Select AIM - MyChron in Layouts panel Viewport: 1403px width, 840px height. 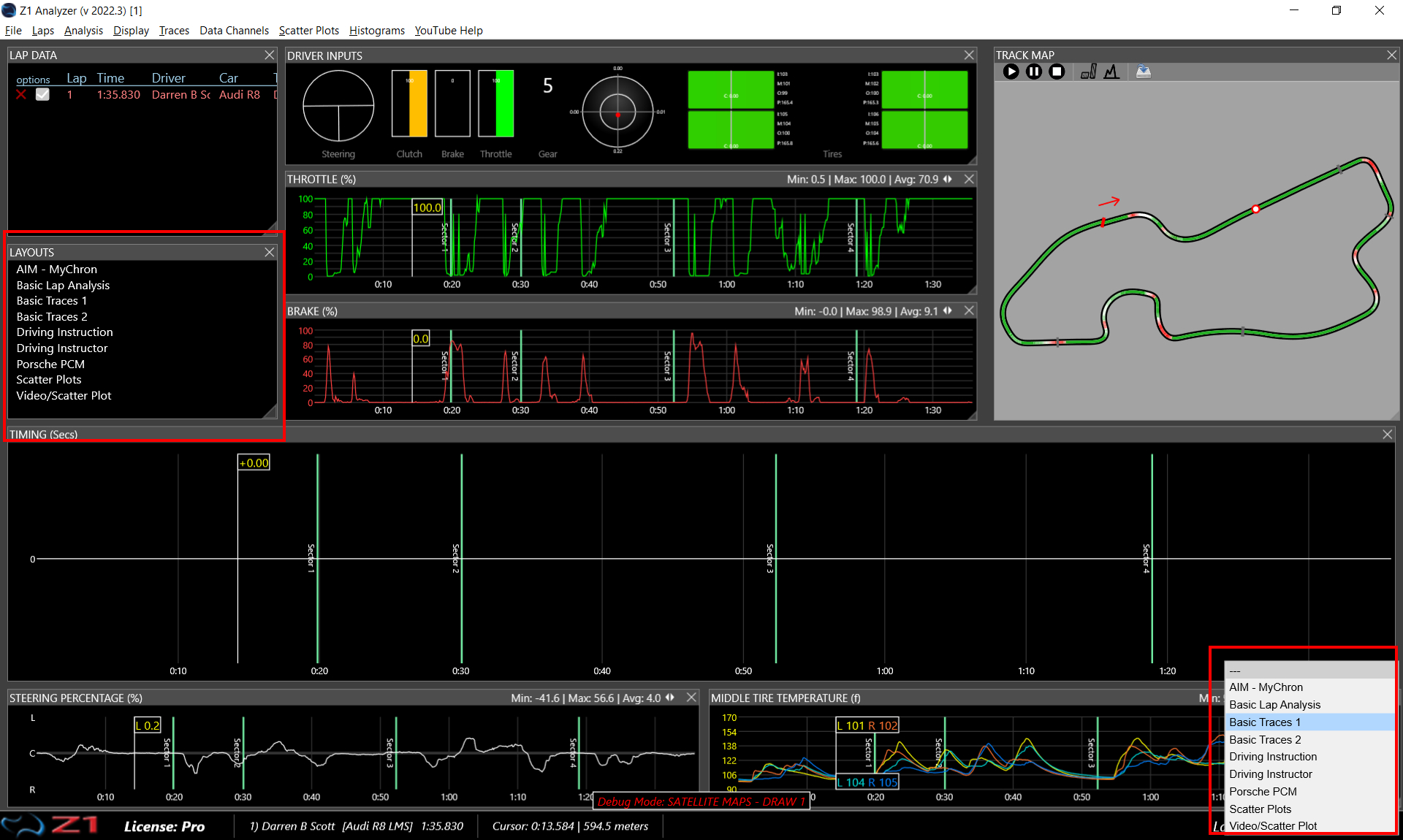click(56, 270)
